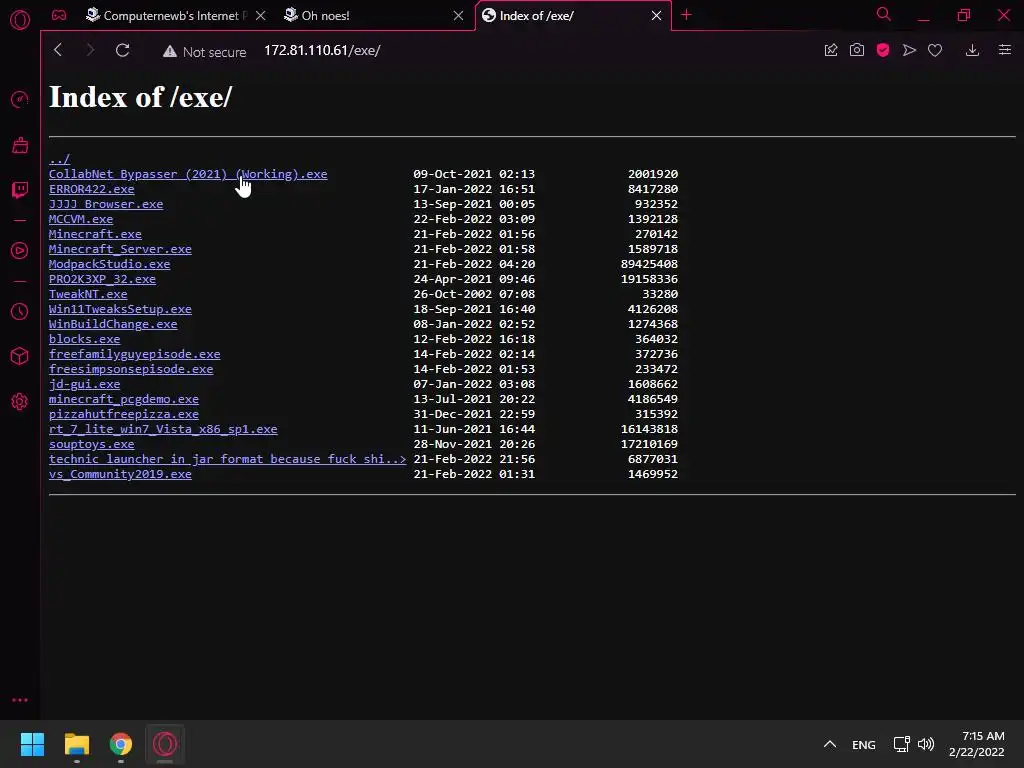
Task: Click PRO2K3XP_32.exe link
Action: point(103,279)
